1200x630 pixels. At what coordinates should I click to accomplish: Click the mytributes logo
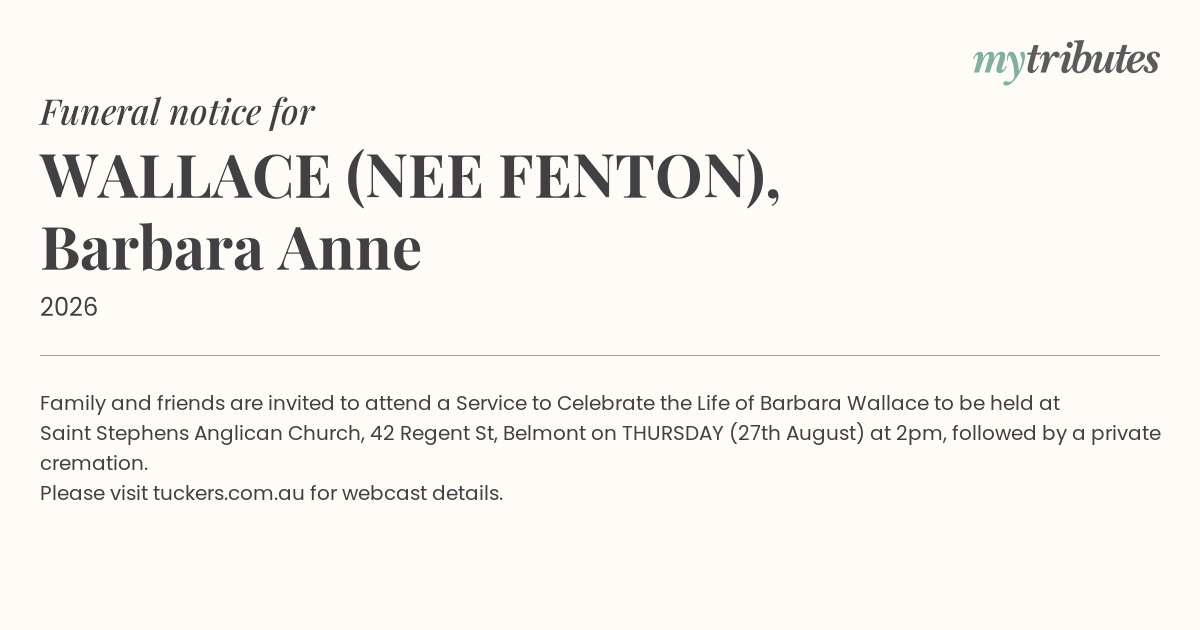pos(1066,61)
